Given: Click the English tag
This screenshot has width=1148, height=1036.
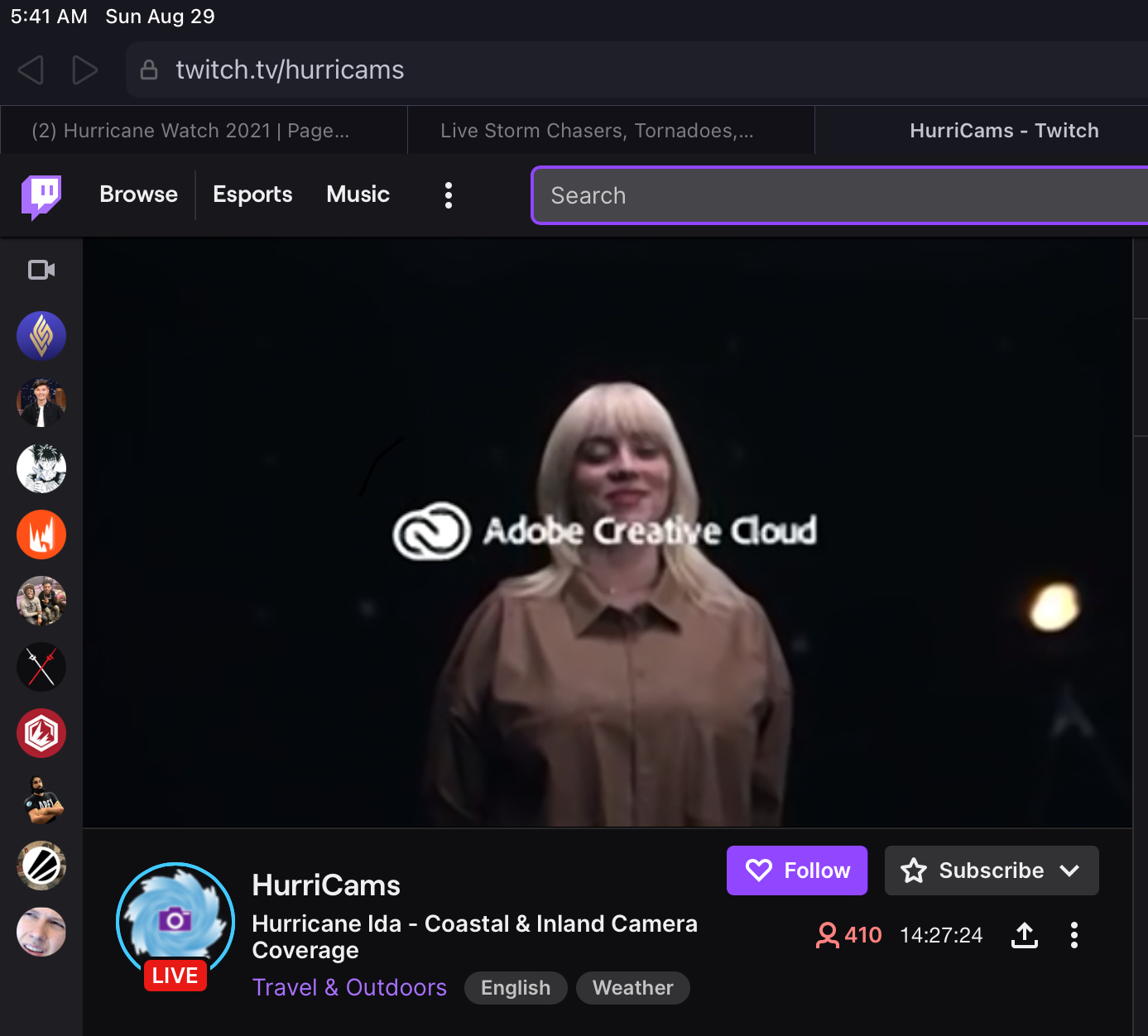Looking at the screenshot, I should pyautogui.click(x=516, y=988).
